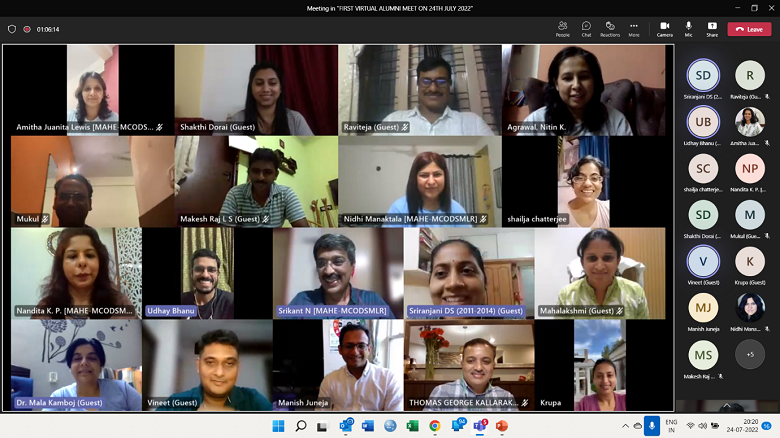Click the taskbar microphone-in-use indicator
Viewport: 780px width, 438px height.
click(652, 426)
